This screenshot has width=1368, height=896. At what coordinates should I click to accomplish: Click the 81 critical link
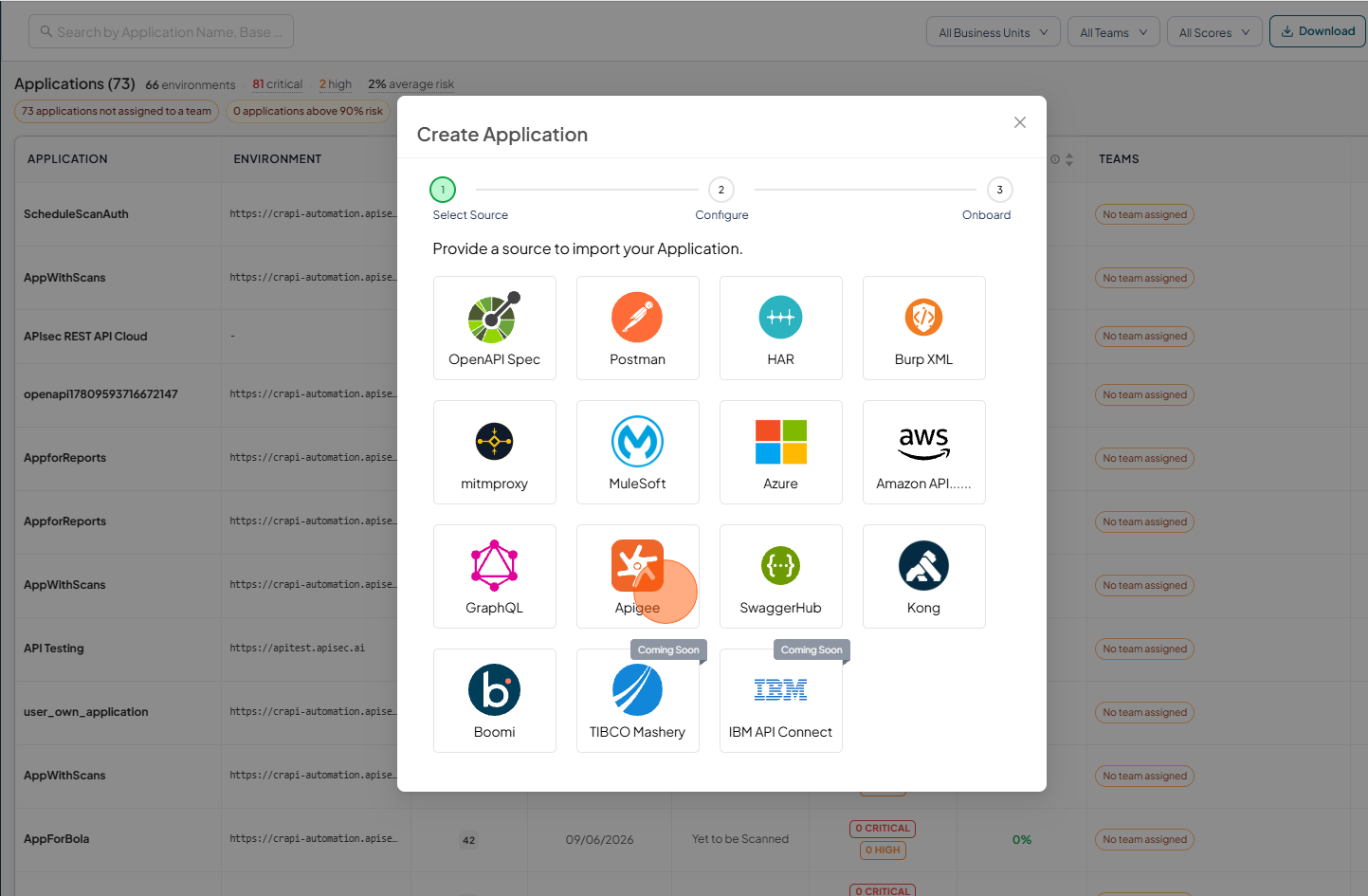coord(277,84)
